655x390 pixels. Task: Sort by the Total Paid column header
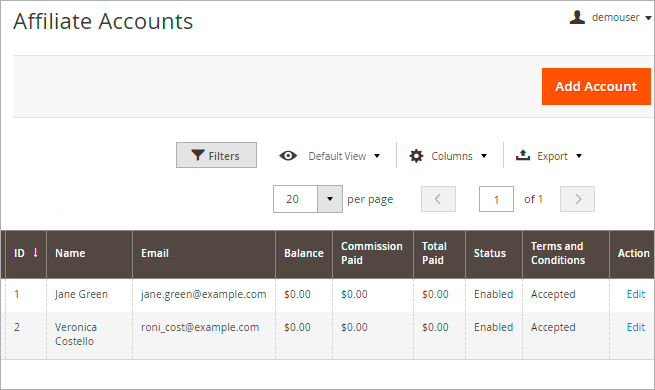[x=439, y=254]
